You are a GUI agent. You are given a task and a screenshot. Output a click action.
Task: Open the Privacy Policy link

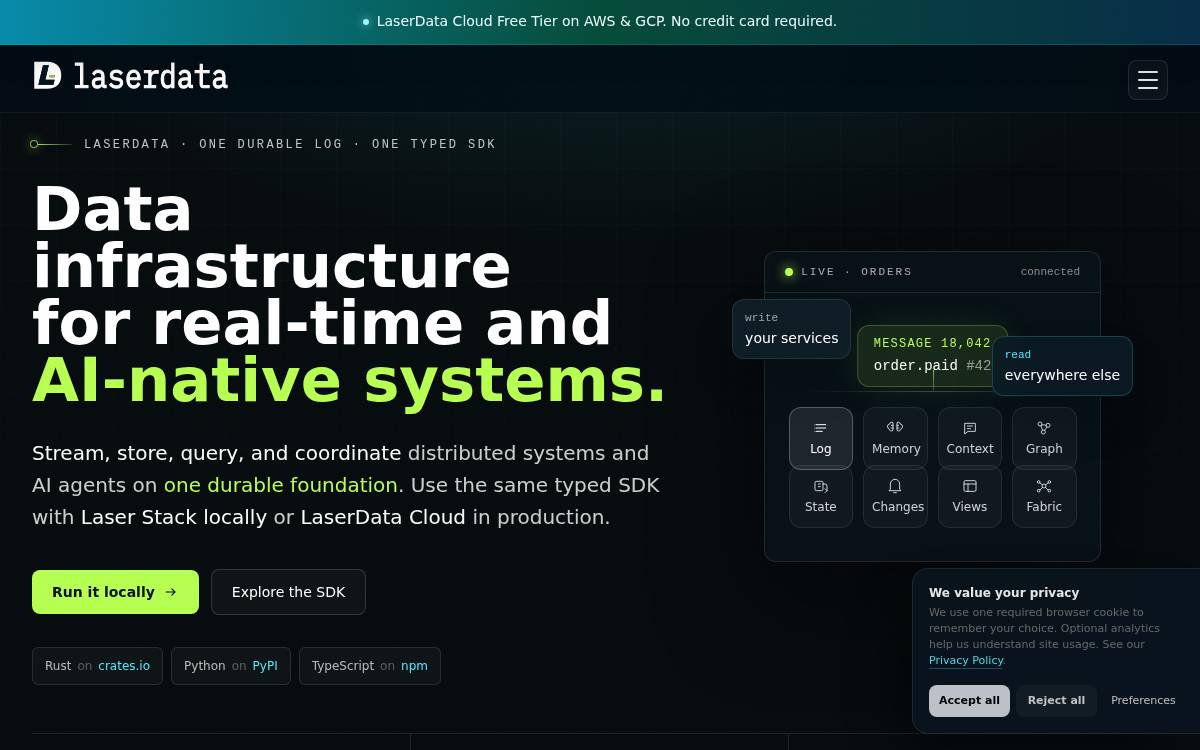pos(966,661)
